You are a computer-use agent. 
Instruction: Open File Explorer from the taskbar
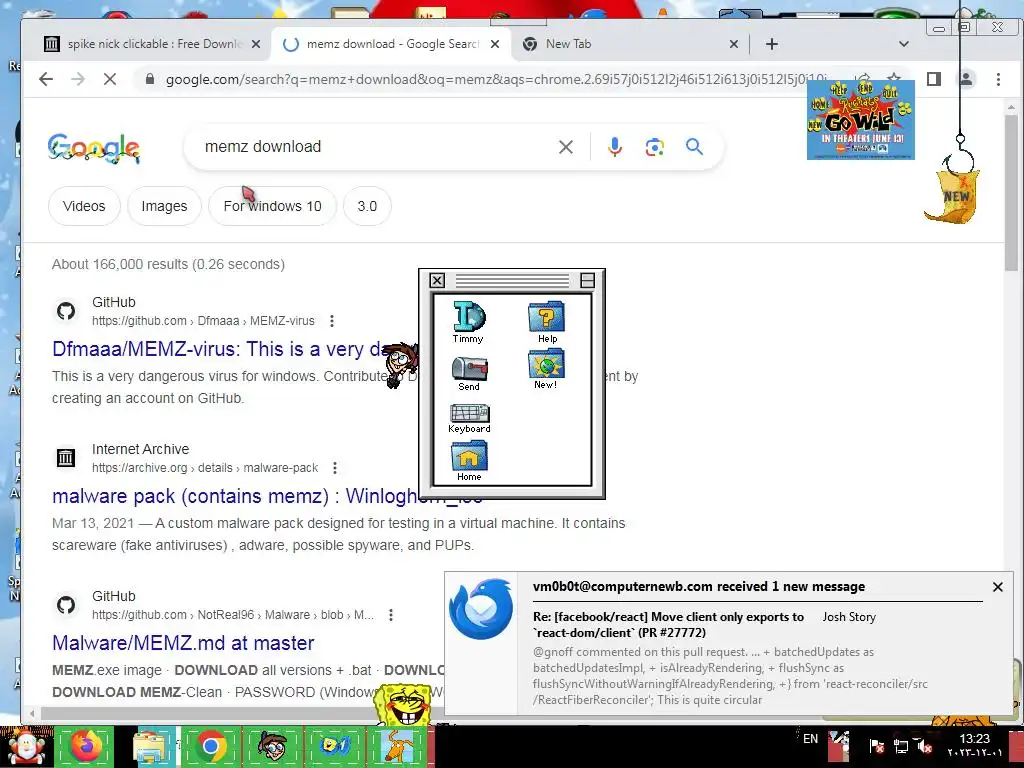tap(153, 746)
